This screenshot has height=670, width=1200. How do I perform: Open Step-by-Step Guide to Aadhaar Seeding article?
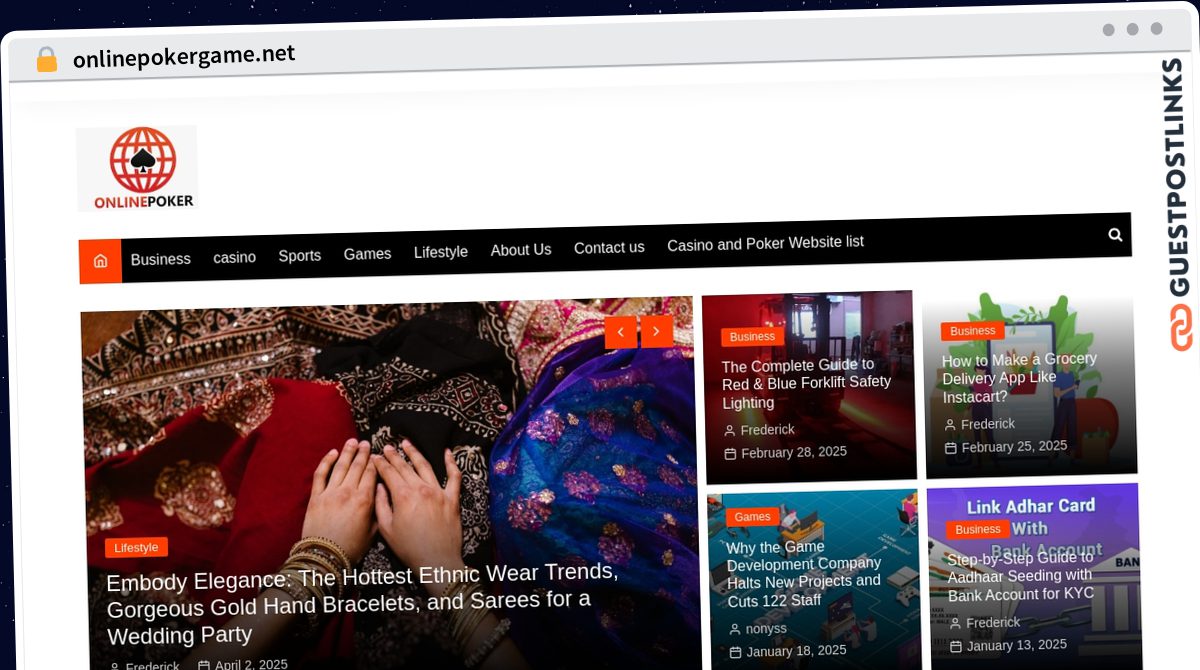1021,576
